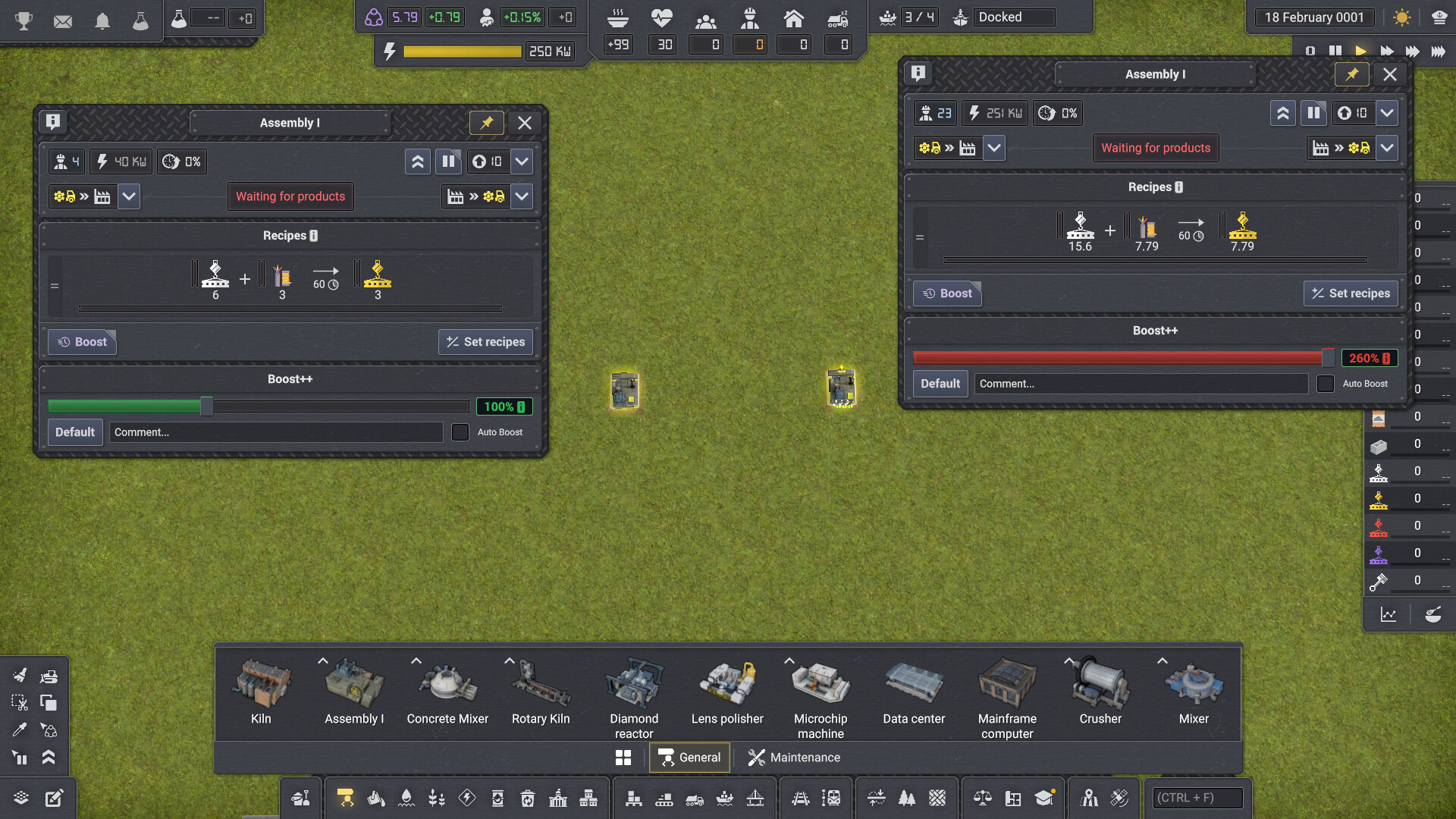Open the trophy achievements icon
The image size is (1456, 819).
(24, 20)
